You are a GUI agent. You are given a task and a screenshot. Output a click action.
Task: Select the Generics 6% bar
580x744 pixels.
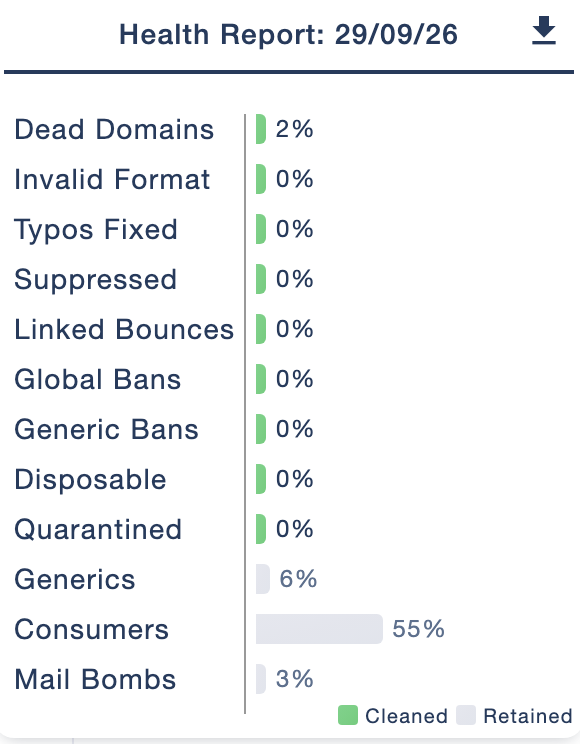coord(262,579)
